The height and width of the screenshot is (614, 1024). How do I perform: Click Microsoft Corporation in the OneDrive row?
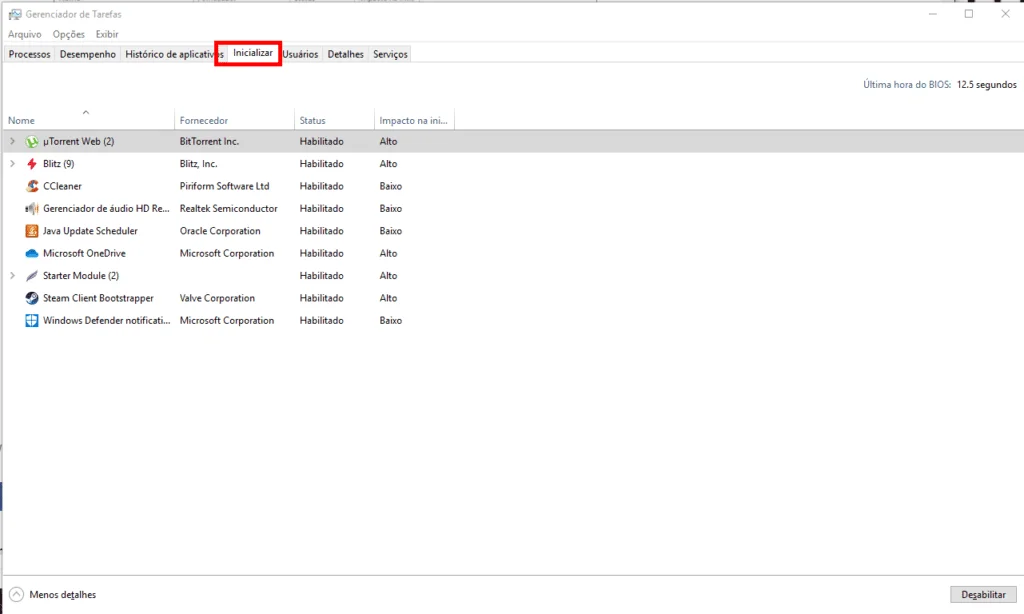point(227,253)
